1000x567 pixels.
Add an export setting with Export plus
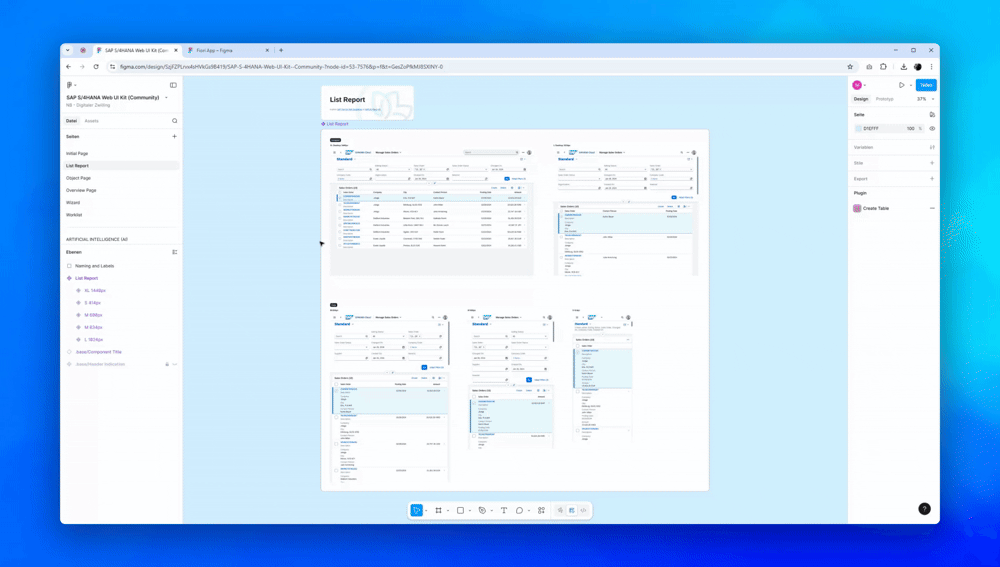click(932, 179)
